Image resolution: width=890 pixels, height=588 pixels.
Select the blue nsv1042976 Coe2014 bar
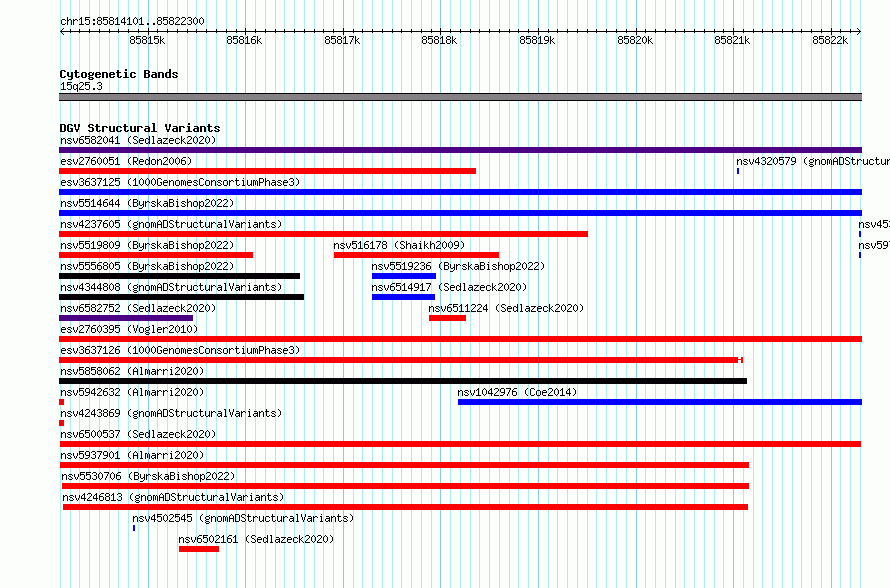[x=660, y=402]
